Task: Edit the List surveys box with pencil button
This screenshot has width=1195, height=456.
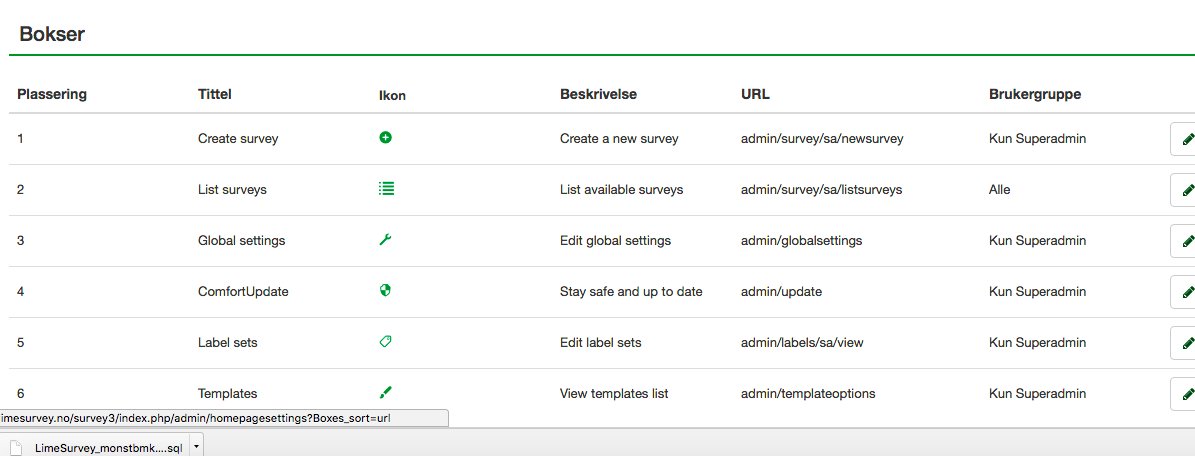Action: pyautogui.click(x=1186, y=190)
